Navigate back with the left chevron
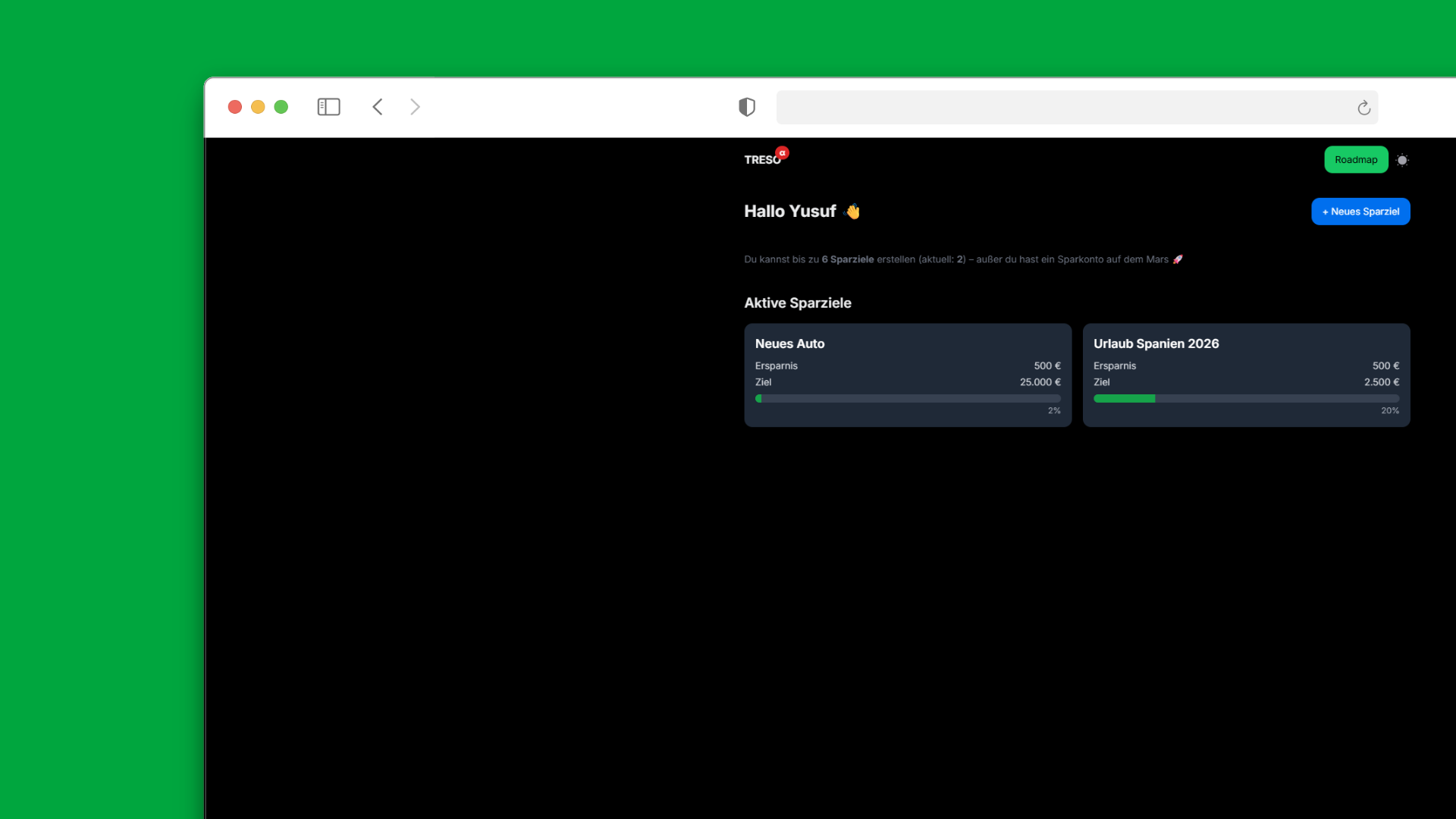1456x819 pixels. [x=378, y=107]
